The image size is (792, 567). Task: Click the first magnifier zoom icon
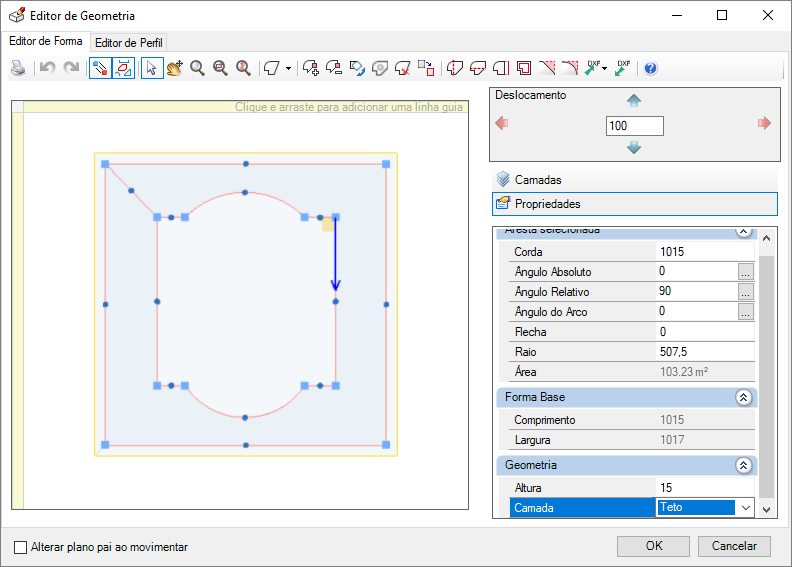197,68
